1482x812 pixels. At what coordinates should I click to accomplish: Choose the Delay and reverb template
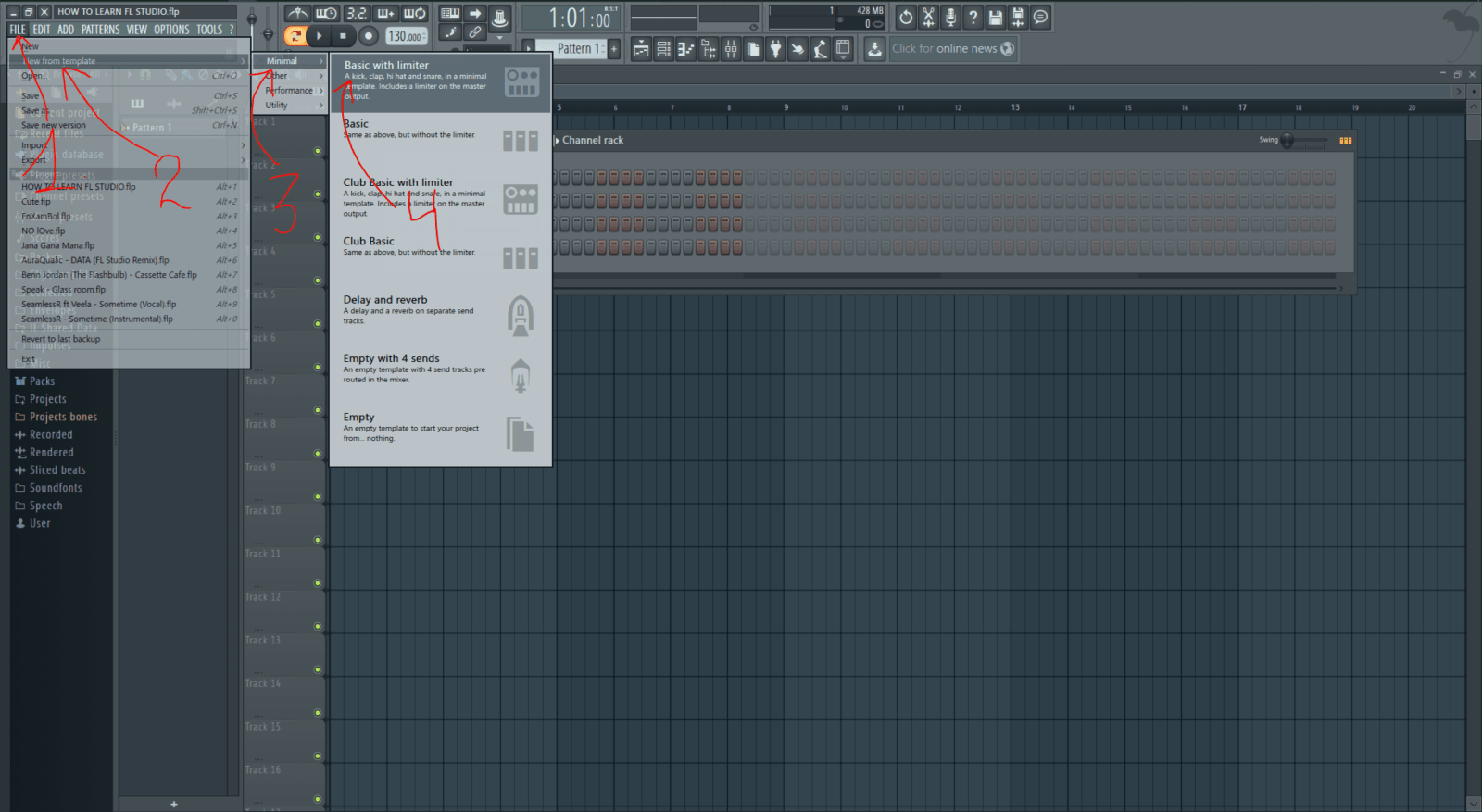[x=441, y=316]
